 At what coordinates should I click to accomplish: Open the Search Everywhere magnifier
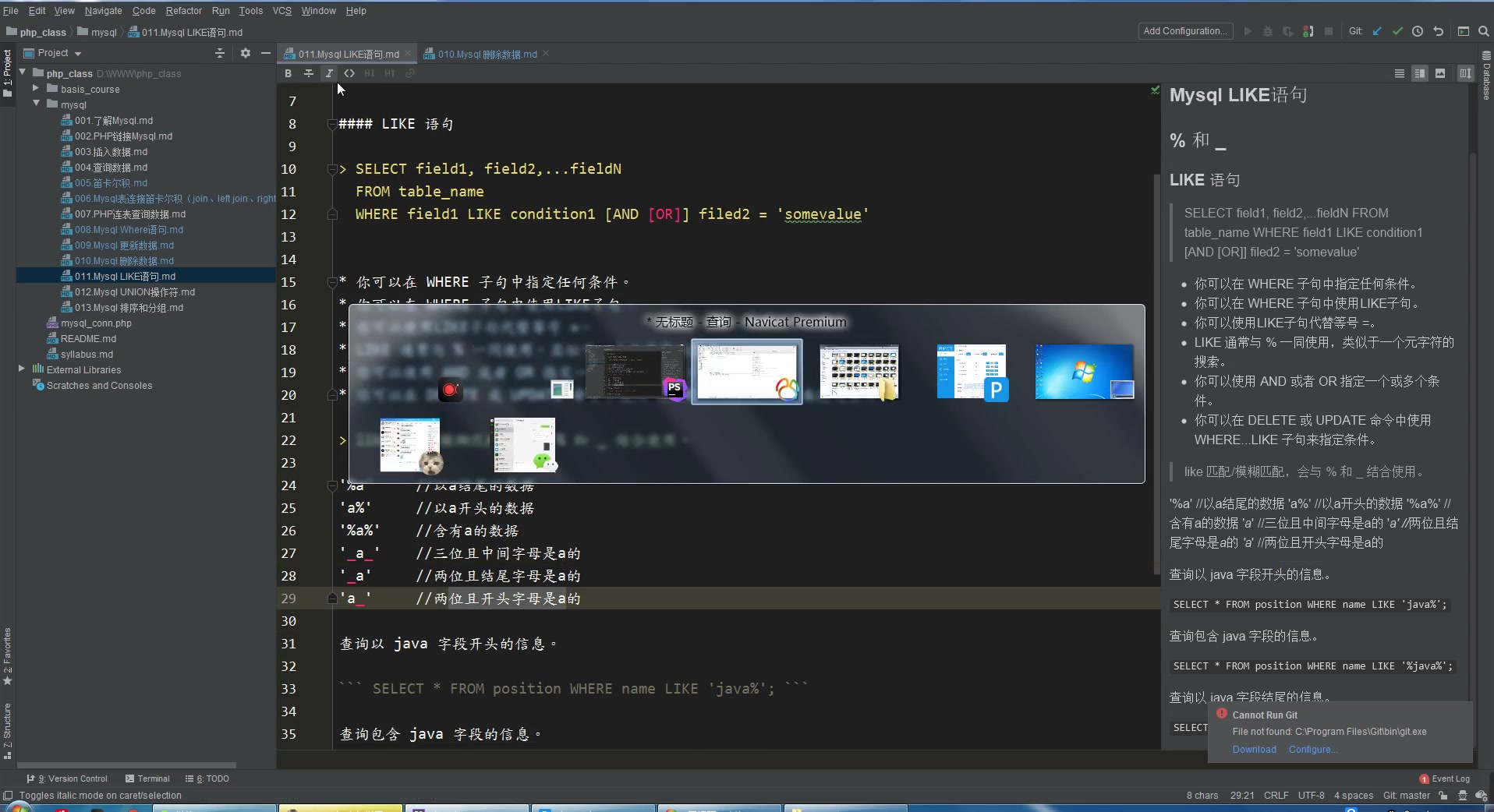click(x=1484, y=31)
